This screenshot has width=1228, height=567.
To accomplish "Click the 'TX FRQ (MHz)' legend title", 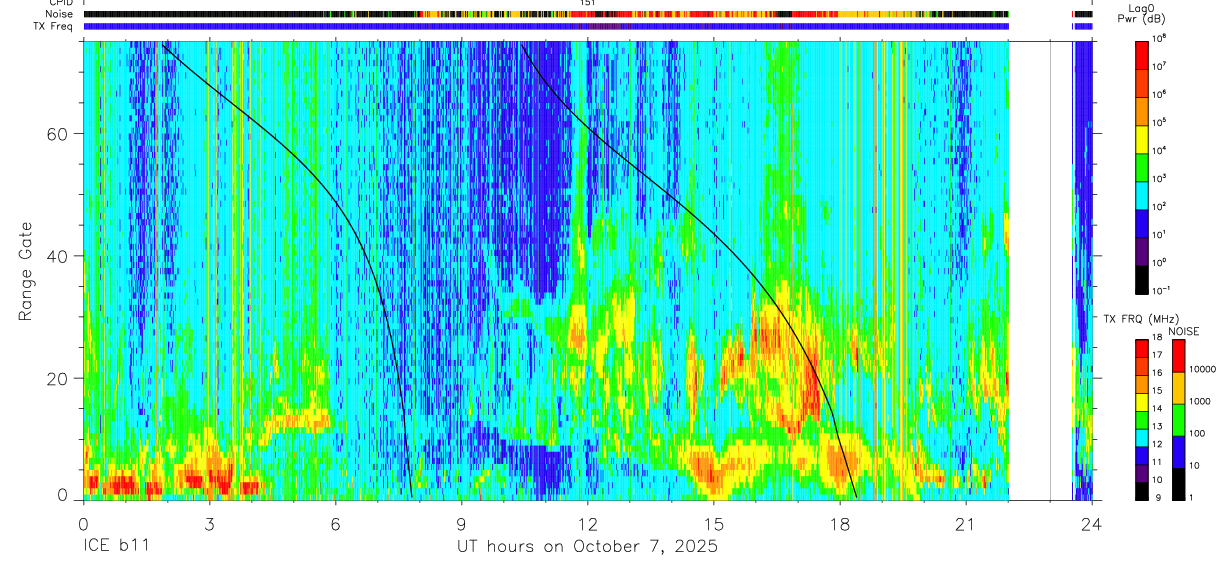I will (x=1141, y=318).
